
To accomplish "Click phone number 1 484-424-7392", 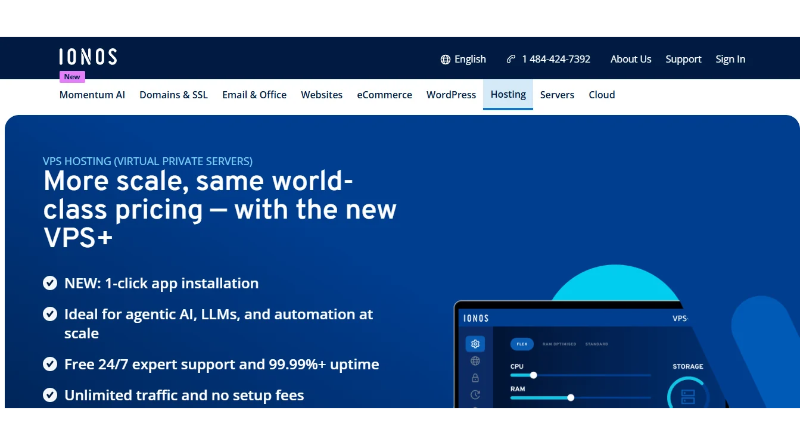I will coord(556,59).
